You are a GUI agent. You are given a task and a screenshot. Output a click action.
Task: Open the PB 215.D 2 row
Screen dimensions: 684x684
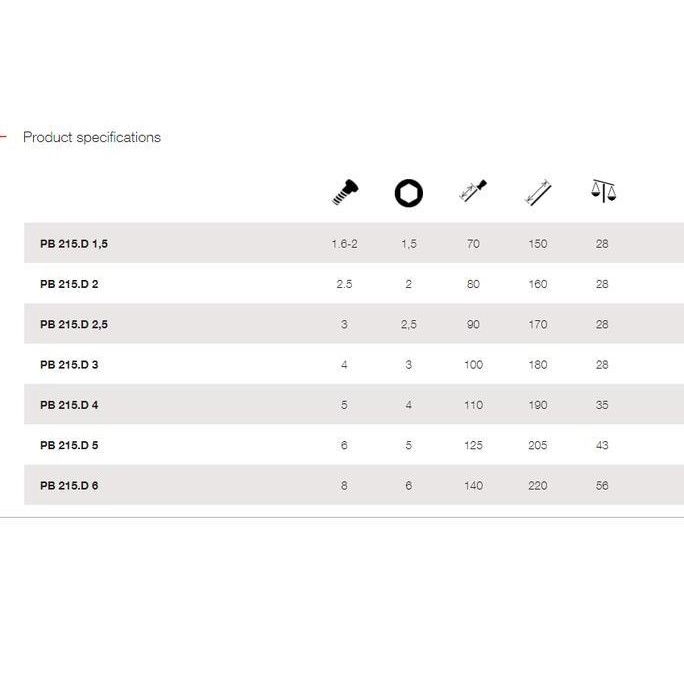click(x=69, y=284)
